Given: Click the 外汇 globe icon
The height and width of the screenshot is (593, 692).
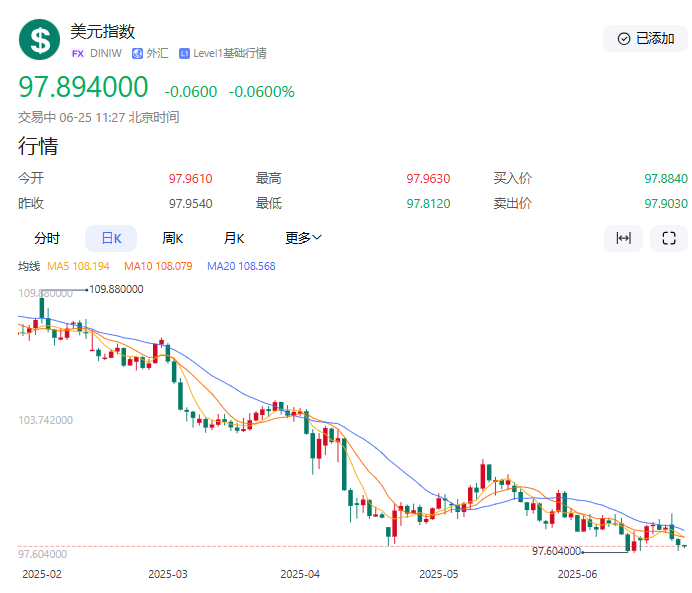Looking at the screenshot, I should tap(137, 53).
